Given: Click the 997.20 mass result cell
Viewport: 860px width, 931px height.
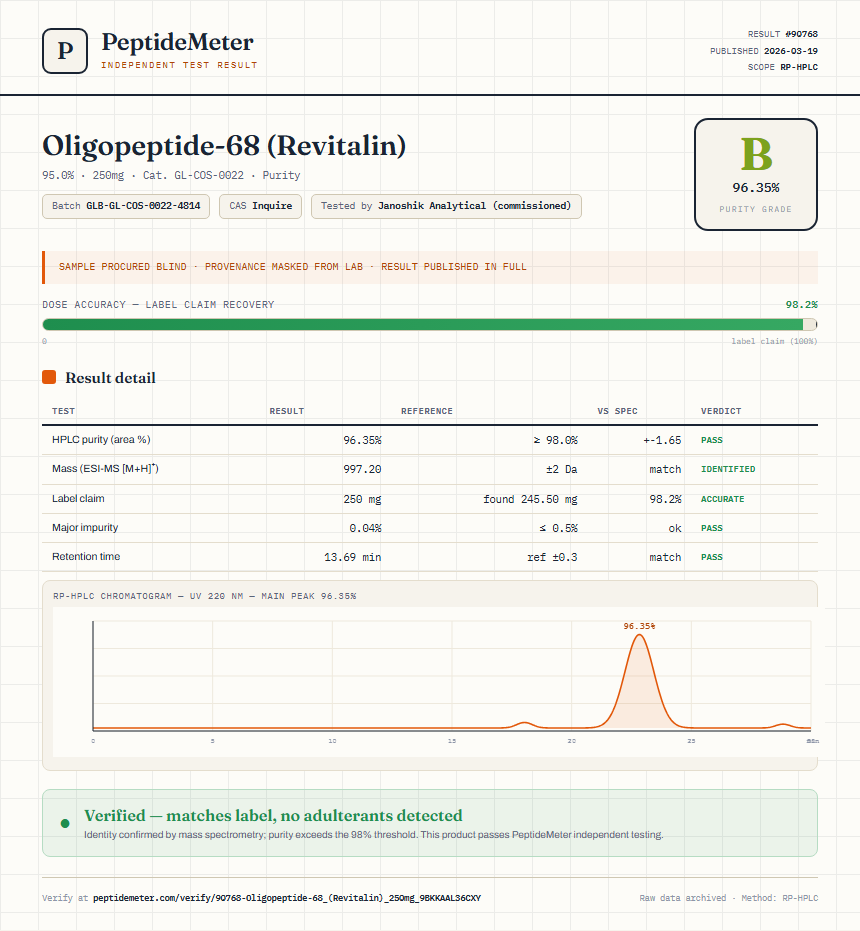Looking at the screenshot, I should (x=362, y=469).
